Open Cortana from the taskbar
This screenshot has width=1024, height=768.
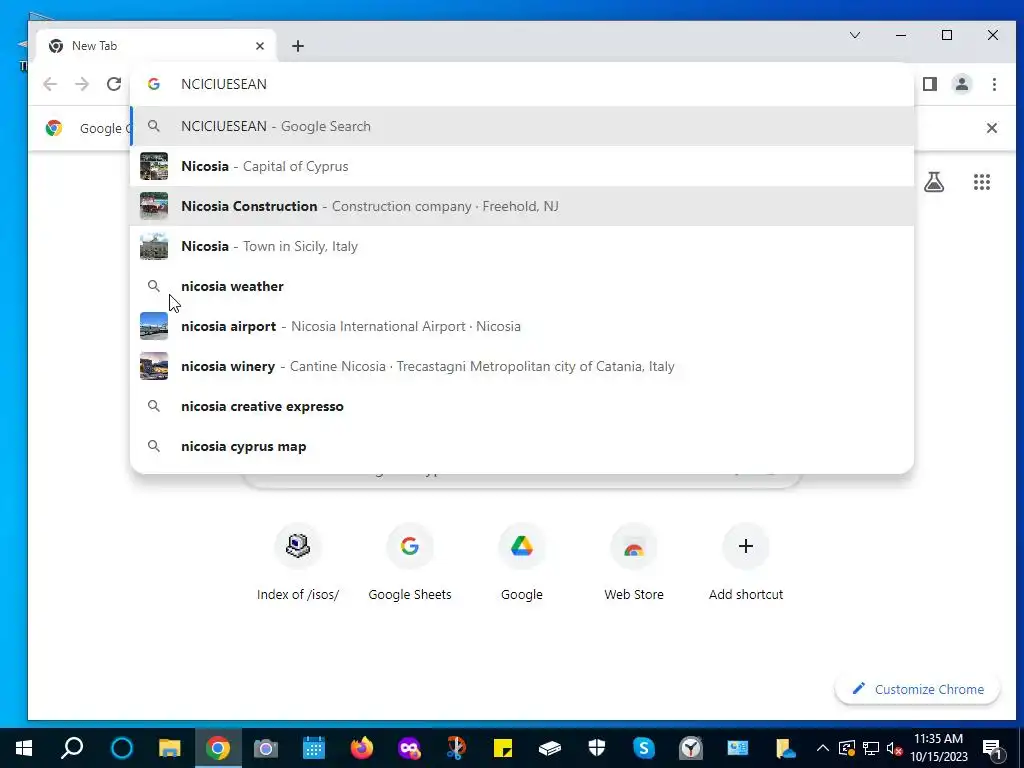point(121,748)
